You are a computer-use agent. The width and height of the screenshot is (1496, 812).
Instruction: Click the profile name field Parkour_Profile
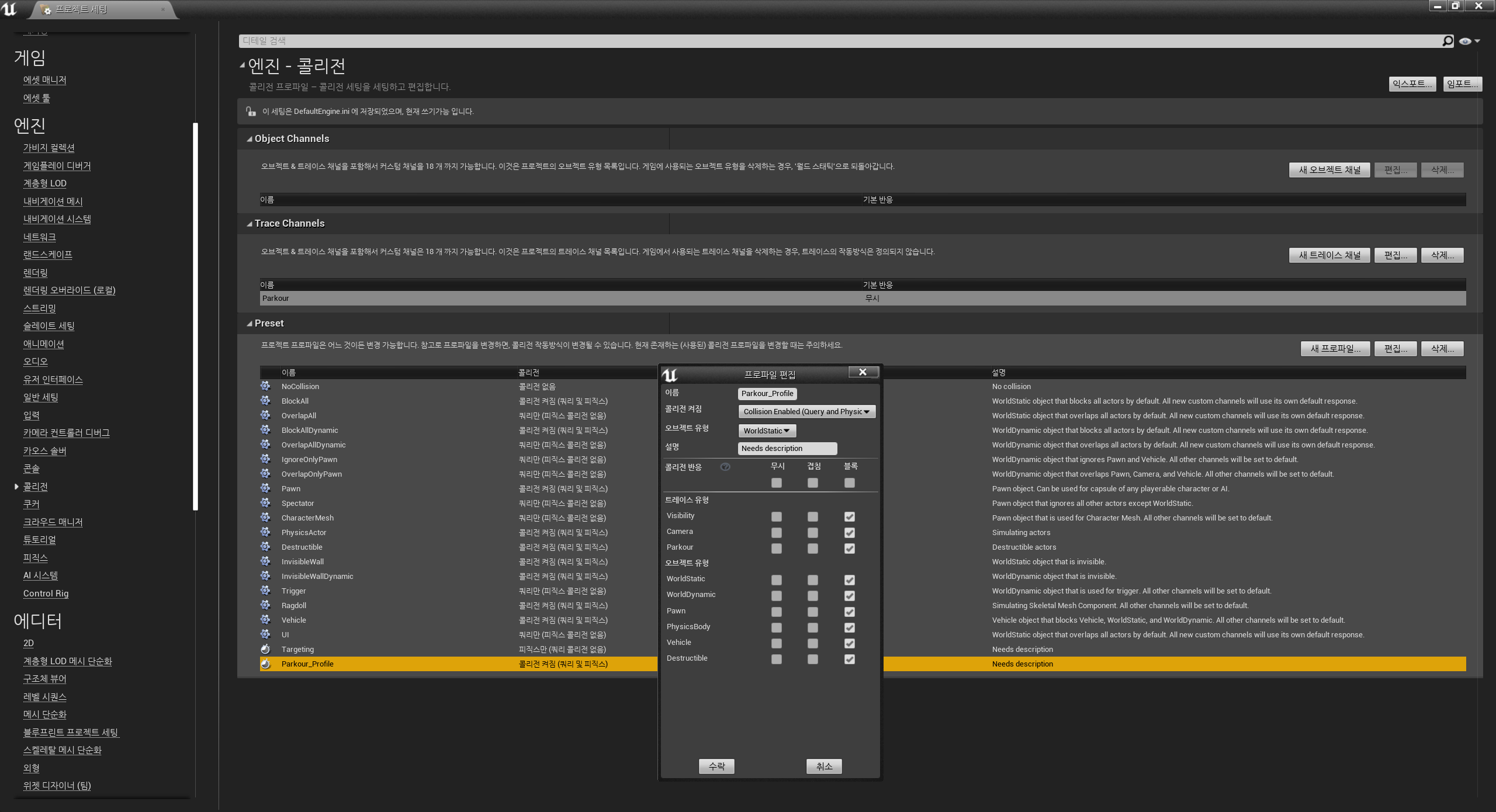[767, 394]
